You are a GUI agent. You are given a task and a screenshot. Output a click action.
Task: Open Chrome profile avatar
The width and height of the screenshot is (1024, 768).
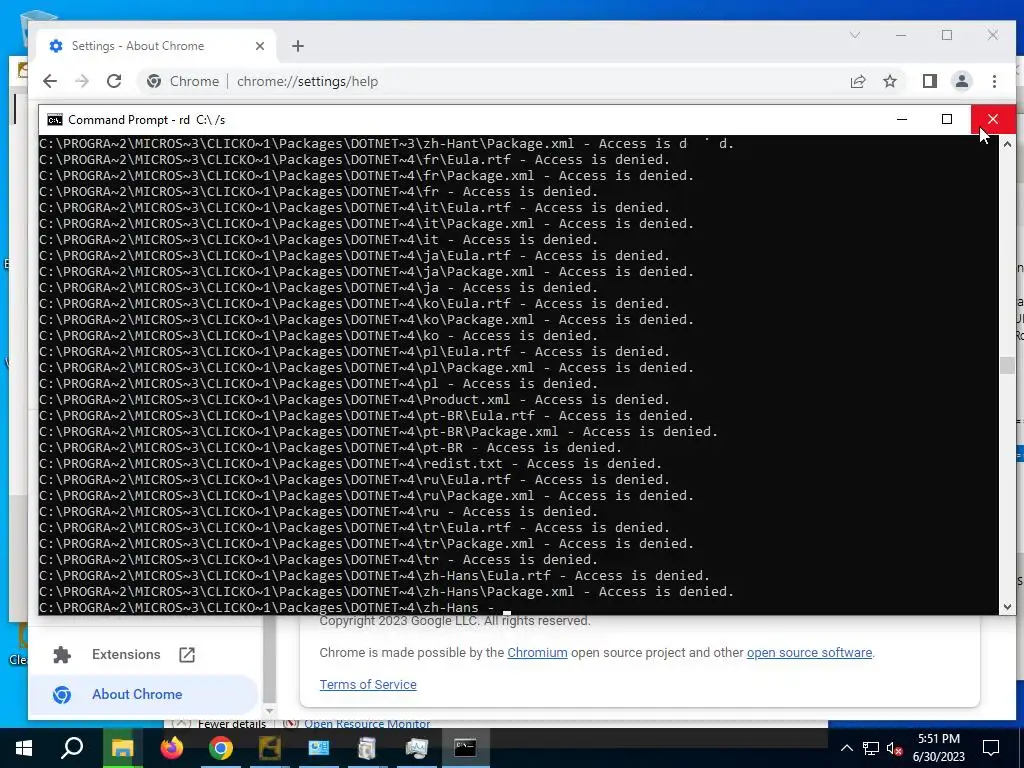pyautogui.click(x=961, y=81)
